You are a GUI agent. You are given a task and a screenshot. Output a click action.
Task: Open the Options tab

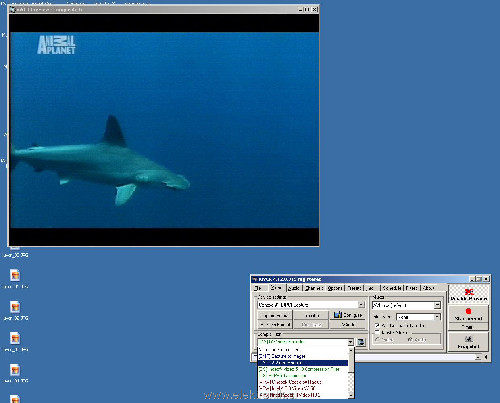[335, 288]
